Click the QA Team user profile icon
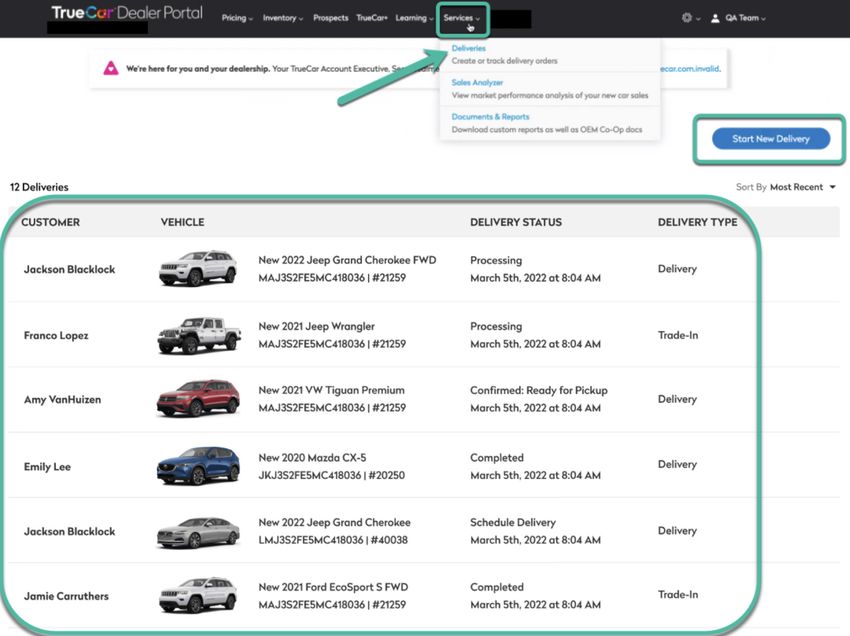 click(714, 18)
